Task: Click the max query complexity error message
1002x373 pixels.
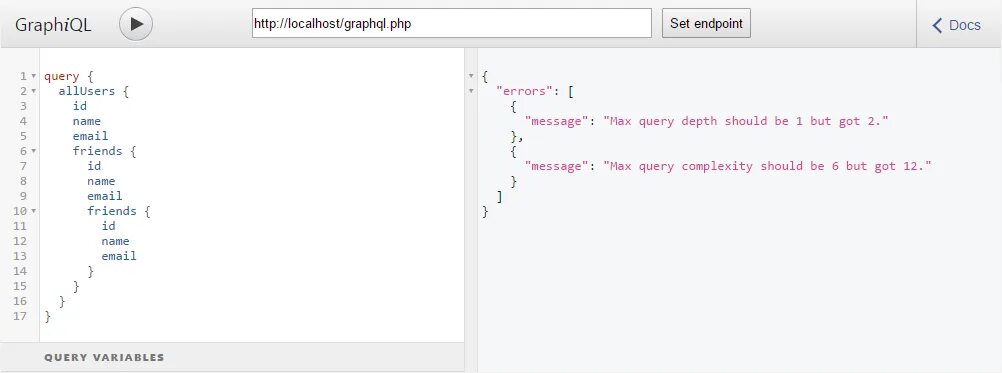Action: click(x=767, y=166)
